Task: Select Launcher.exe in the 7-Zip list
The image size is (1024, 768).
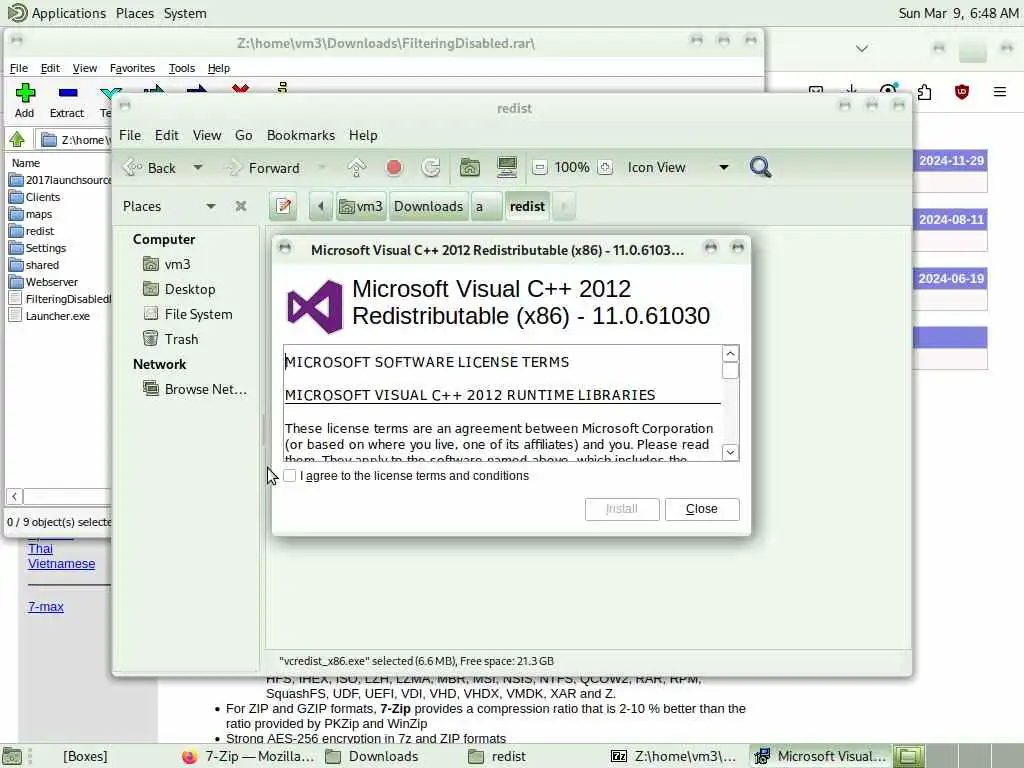Action: tap(50, 315)
